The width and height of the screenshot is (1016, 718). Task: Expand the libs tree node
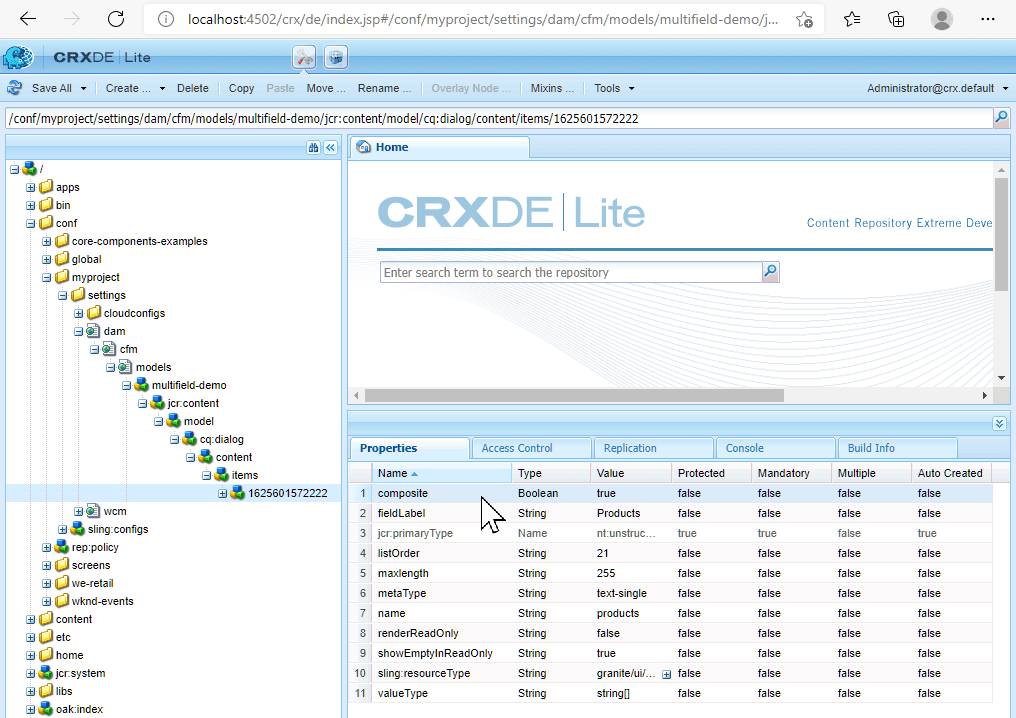click(x=30, y=692)
